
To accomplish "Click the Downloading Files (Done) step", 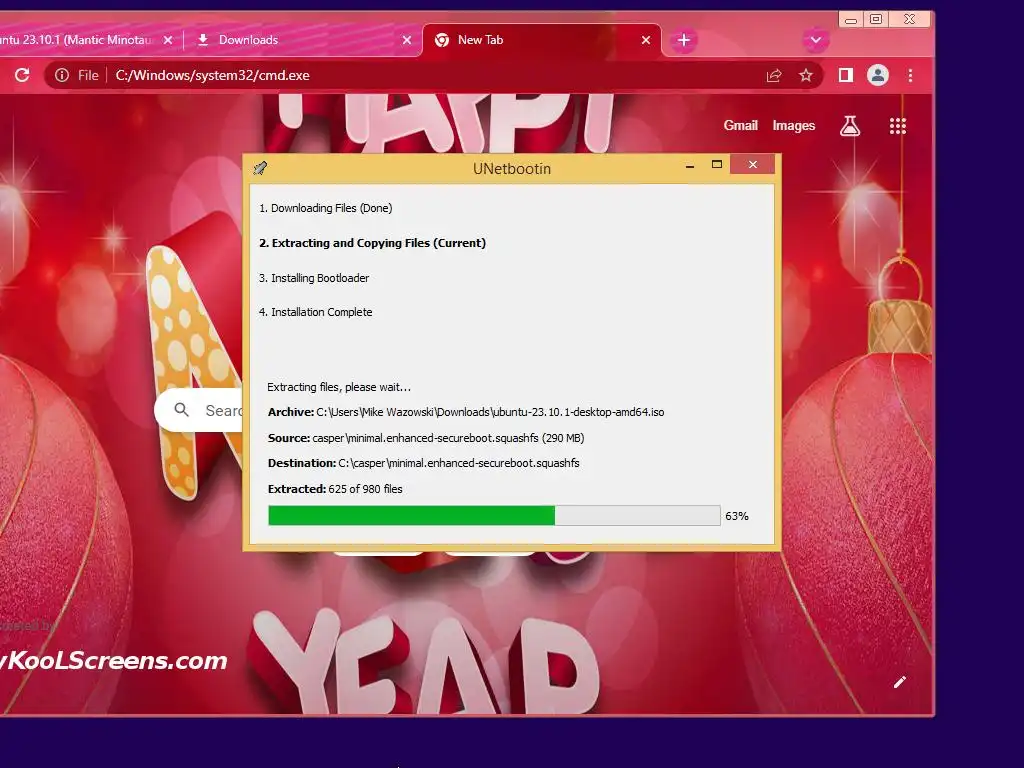I will tap(325, 208).
